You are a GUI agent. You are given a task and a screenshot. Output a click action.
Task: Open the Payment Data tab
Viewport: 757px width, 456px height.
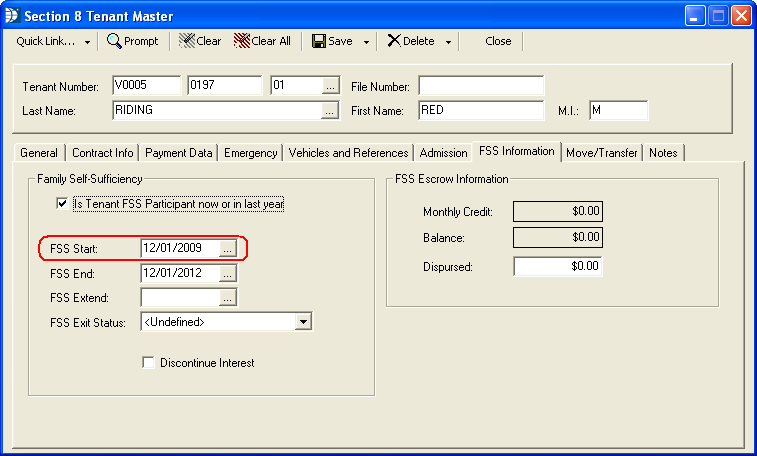(x=179, y=153)
